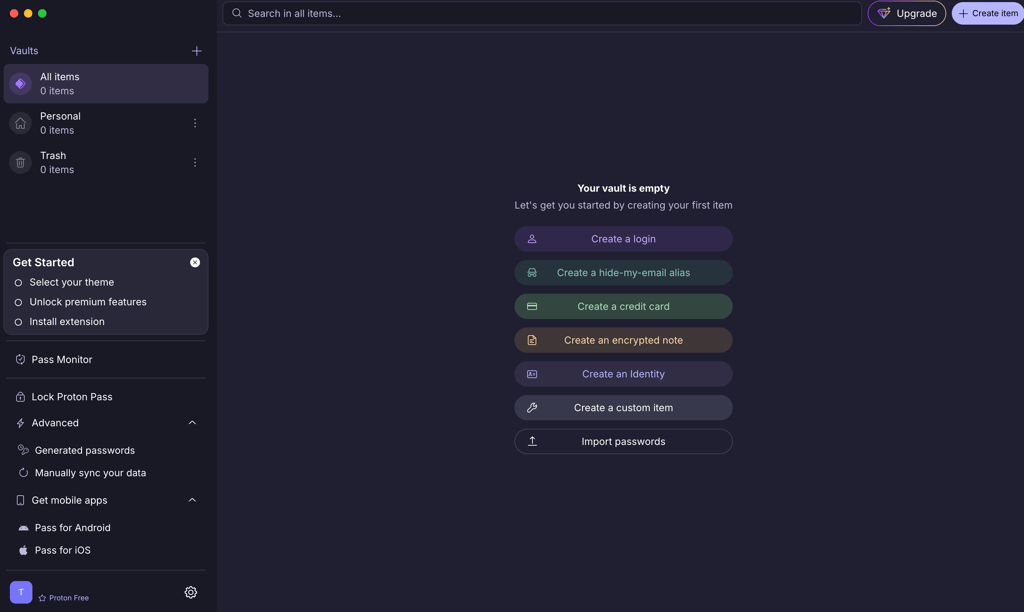Click the macOS green fullscreen window button

(42, 13)
